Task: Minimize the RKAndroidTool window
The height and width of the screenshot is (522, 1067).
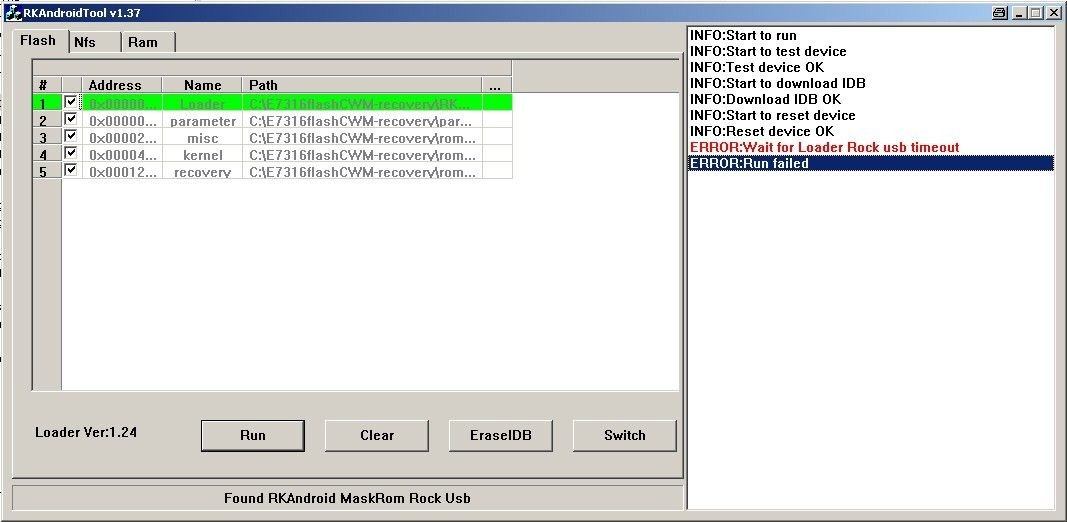Action: click(1019, 12)
